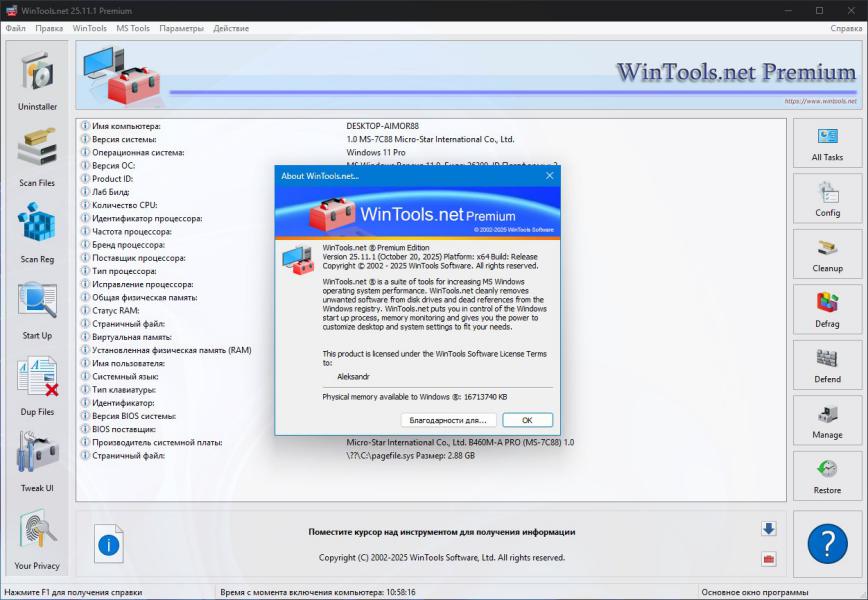
Task: Open the Параметры menu
Action: click(181, 28)
